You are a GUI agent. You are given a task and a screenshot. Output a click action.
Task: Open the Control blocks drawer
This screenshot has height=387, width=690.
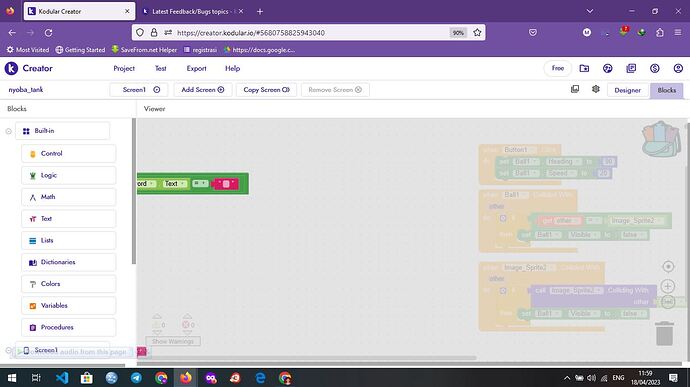[69, 154]
